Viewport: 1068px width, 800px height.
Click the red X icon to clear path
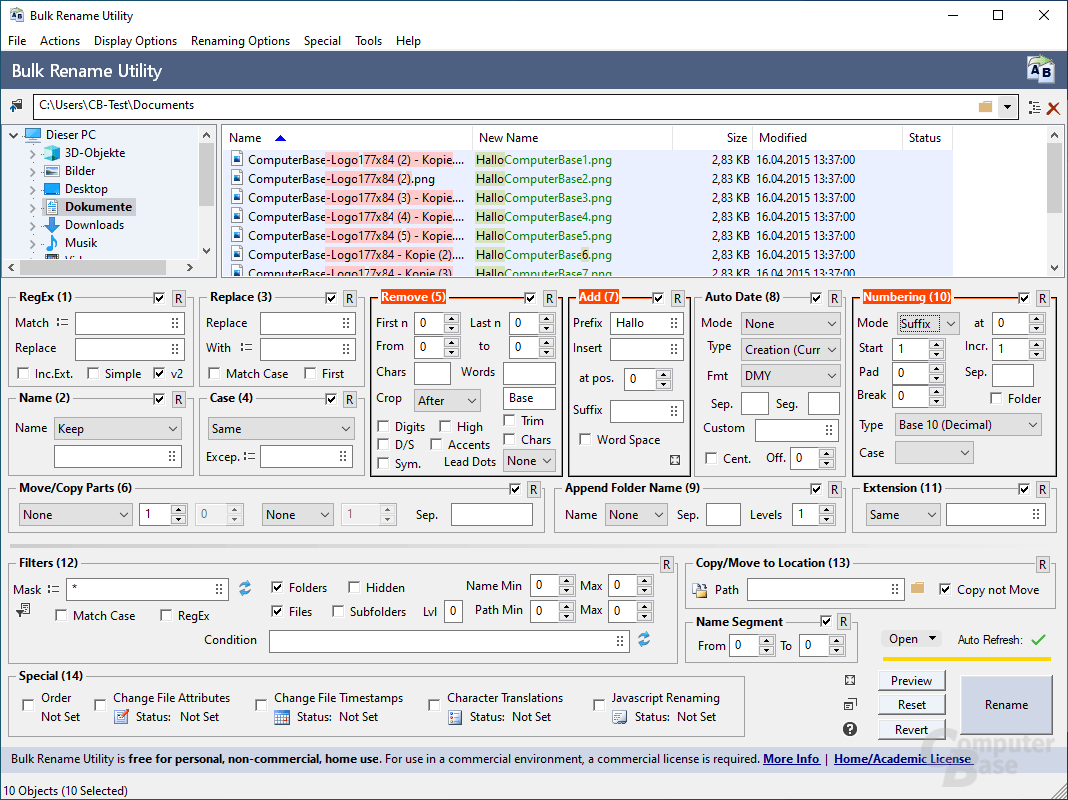tap(1054, 107)
